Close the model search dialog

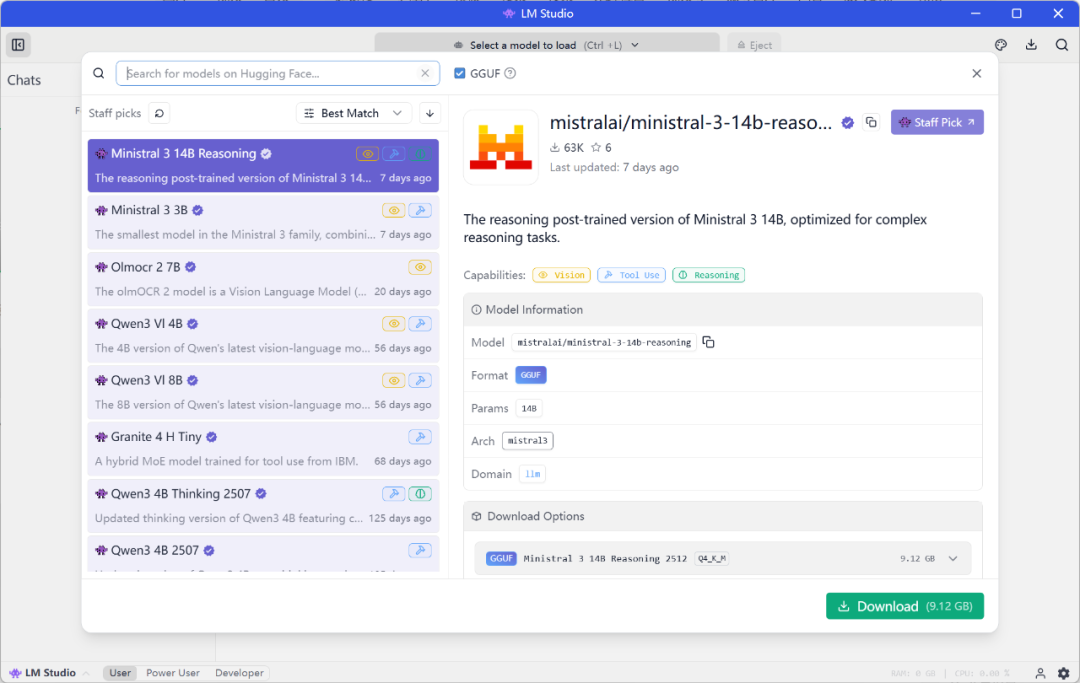[x=977, y=73]
